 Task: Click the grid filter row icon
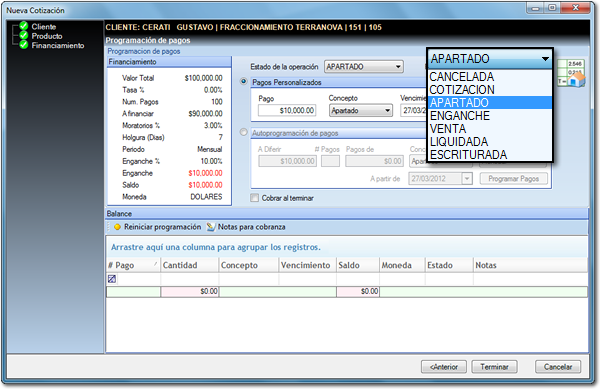coord(112,279)
